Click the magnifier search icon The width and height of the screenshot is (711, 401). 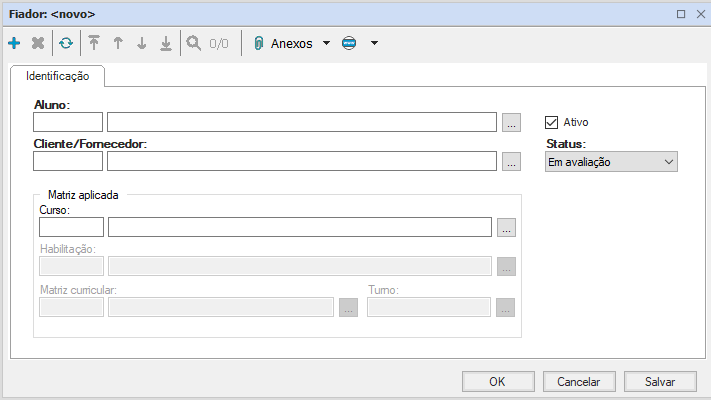tap(193, 44)
